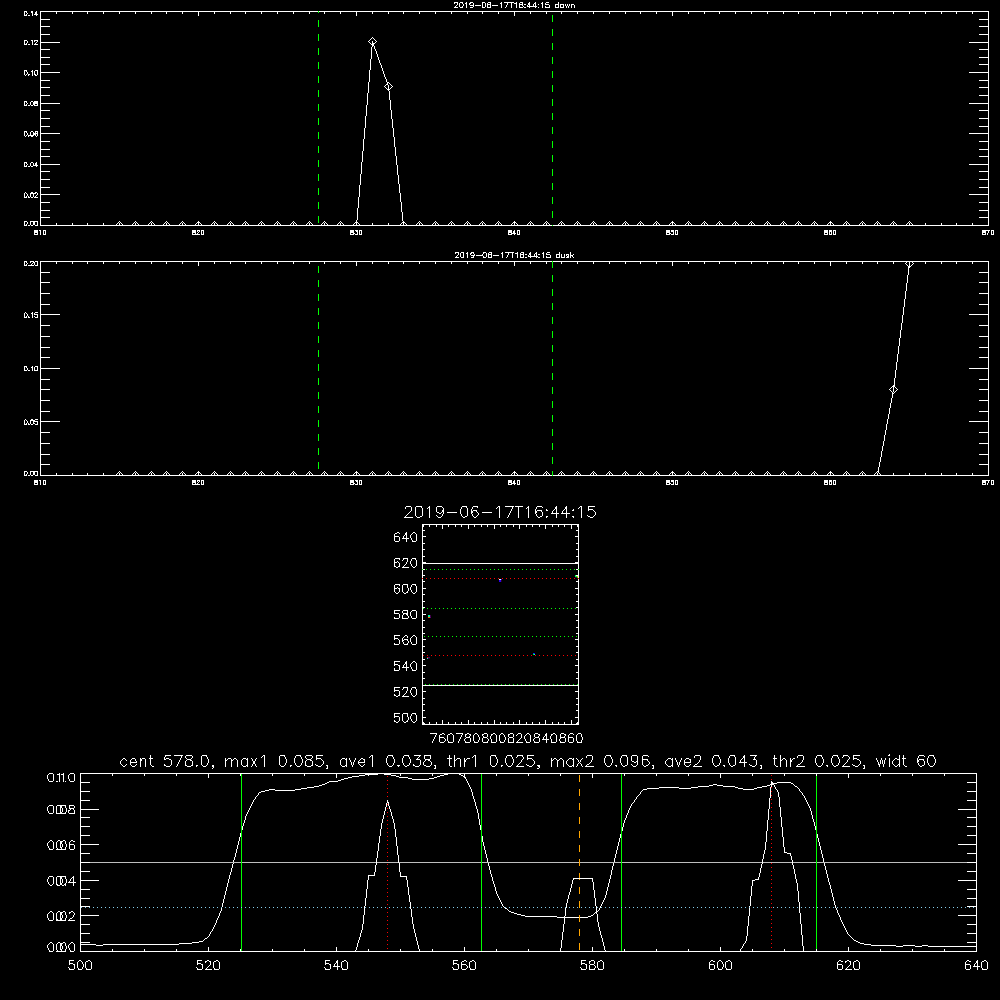This screenshot has height=1000, width=1000.
Task: Click the 560 y-axis label of small plot
Action: click(406, 640)
